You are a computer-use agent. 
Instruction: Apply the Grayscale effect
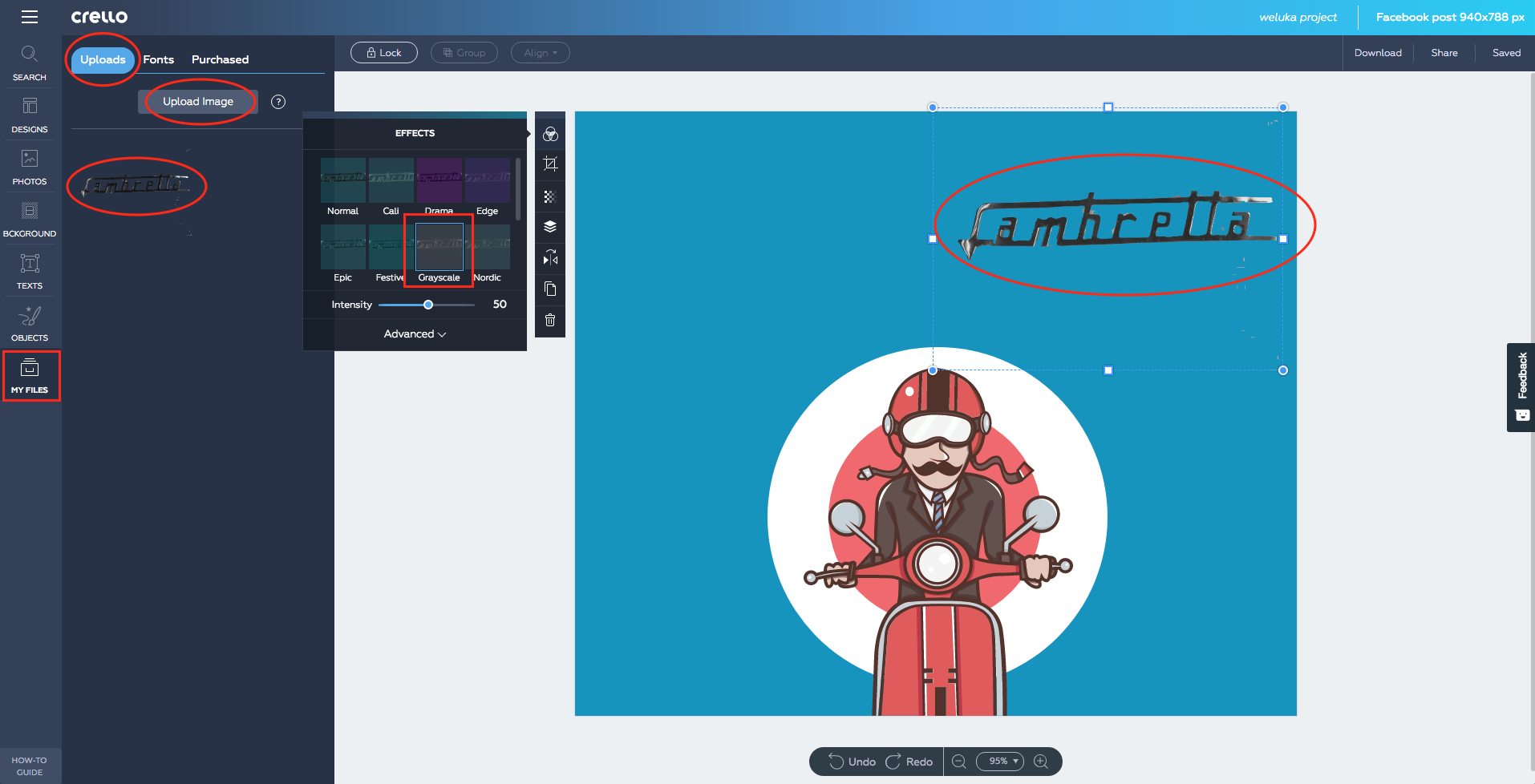point(439,253)
